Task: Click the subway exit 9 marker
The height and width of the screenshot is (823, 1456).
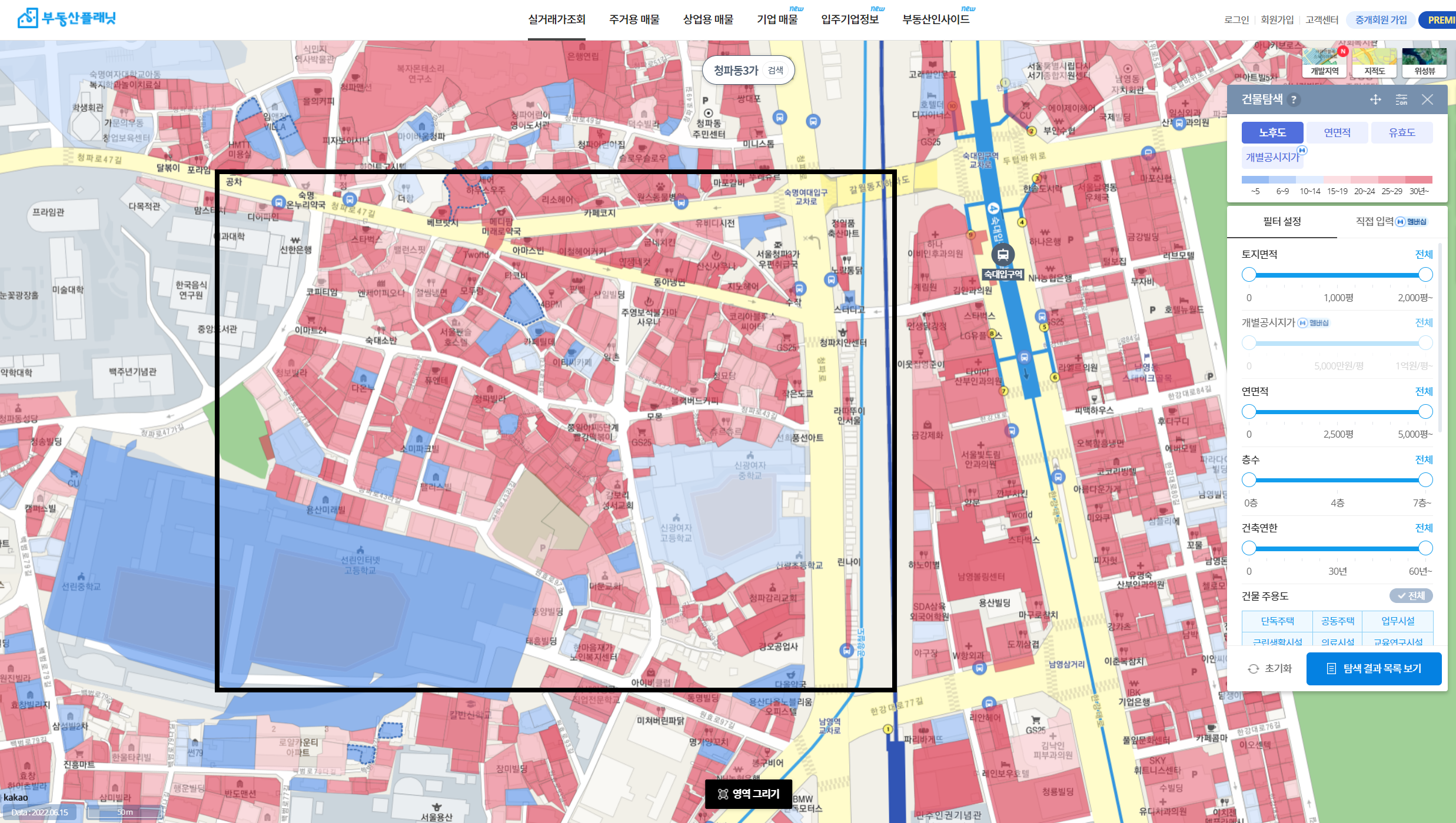Action: [x=971, y=235]
